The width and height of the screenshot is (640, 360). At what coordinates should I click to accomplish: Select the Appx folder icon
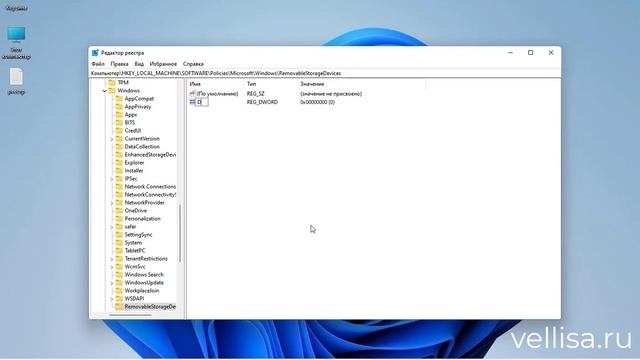[119, 115]
